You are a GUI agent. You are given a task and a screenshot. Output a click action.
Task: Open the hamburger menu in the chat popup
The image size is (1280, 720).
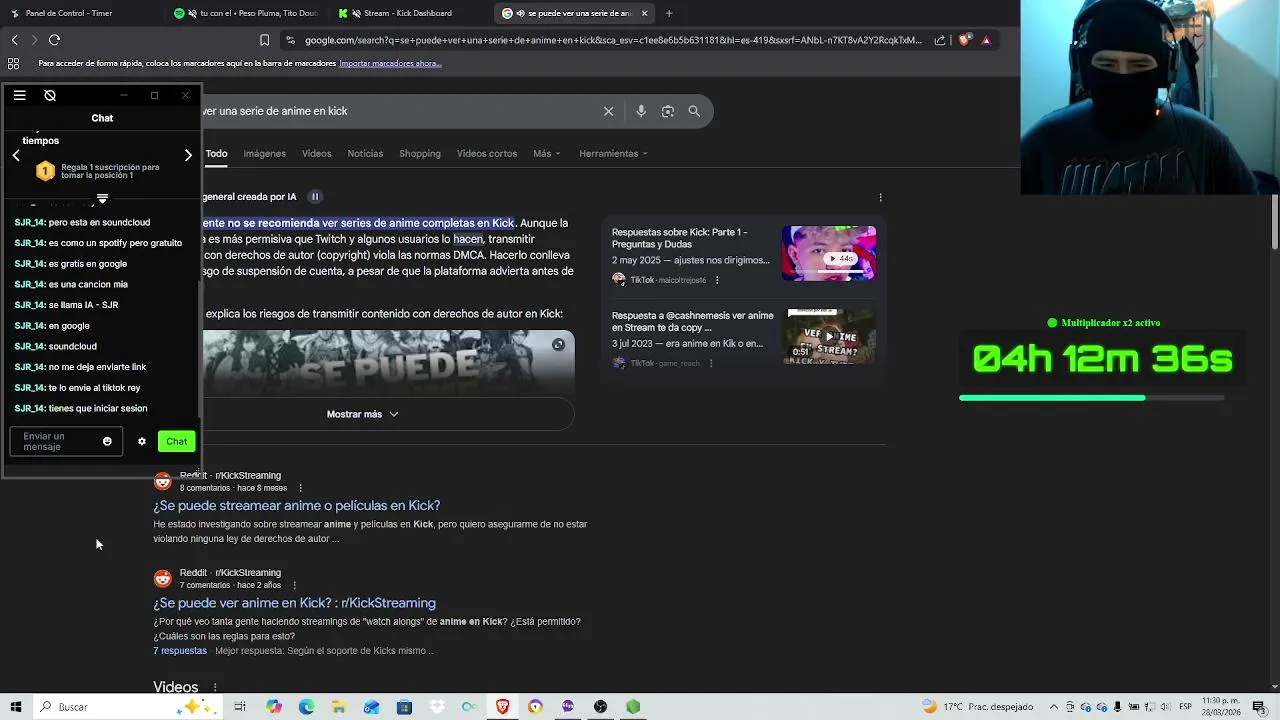pyautogui.click(x=19, y=96)
